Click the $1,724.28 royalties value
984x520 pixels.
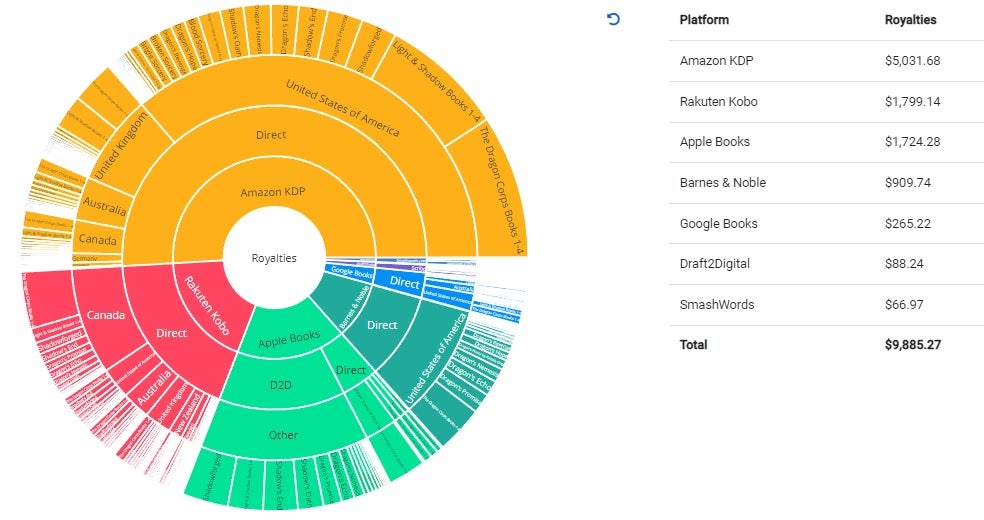point(912,142)
